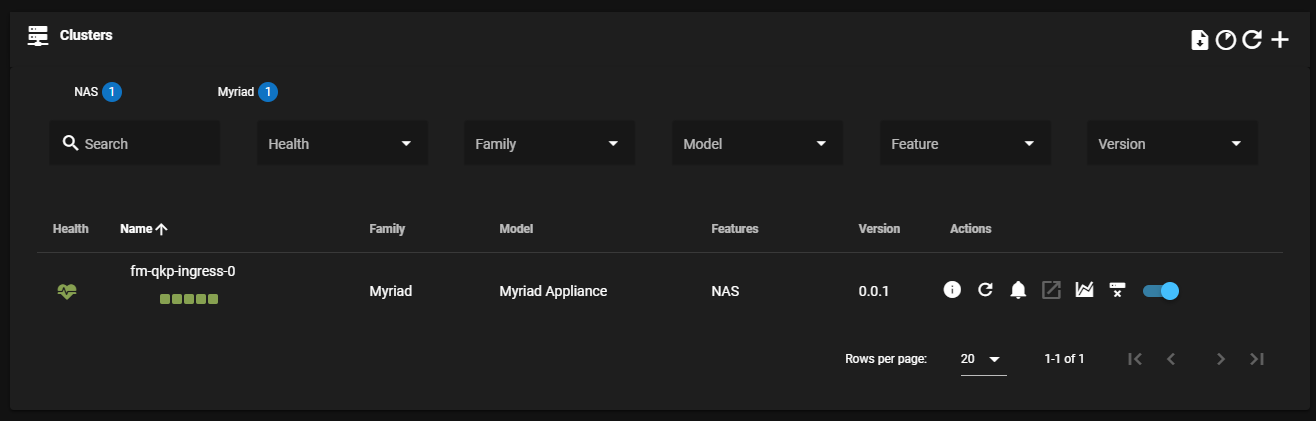Viewport: 1316px width, 421px height.
Task: View info for fm-qkp-ingress-0
Action: [x=952, y=290]
